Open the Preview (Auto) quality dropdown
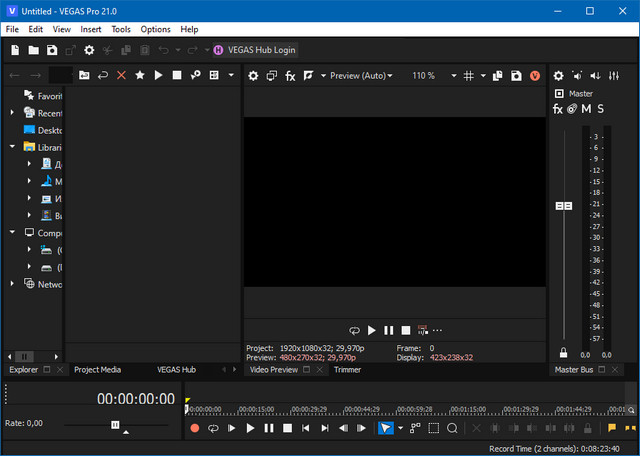The width and height of the screenshot is (640, 456). [361, 76]
